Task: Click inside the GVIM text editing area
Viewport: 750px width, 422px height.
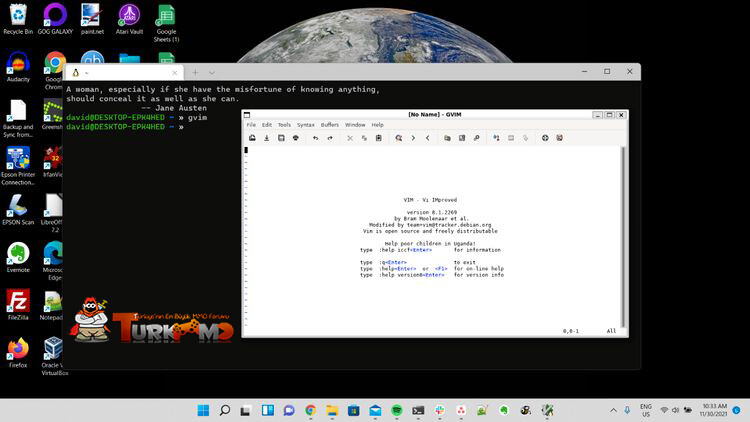Action: pos(432,236)
